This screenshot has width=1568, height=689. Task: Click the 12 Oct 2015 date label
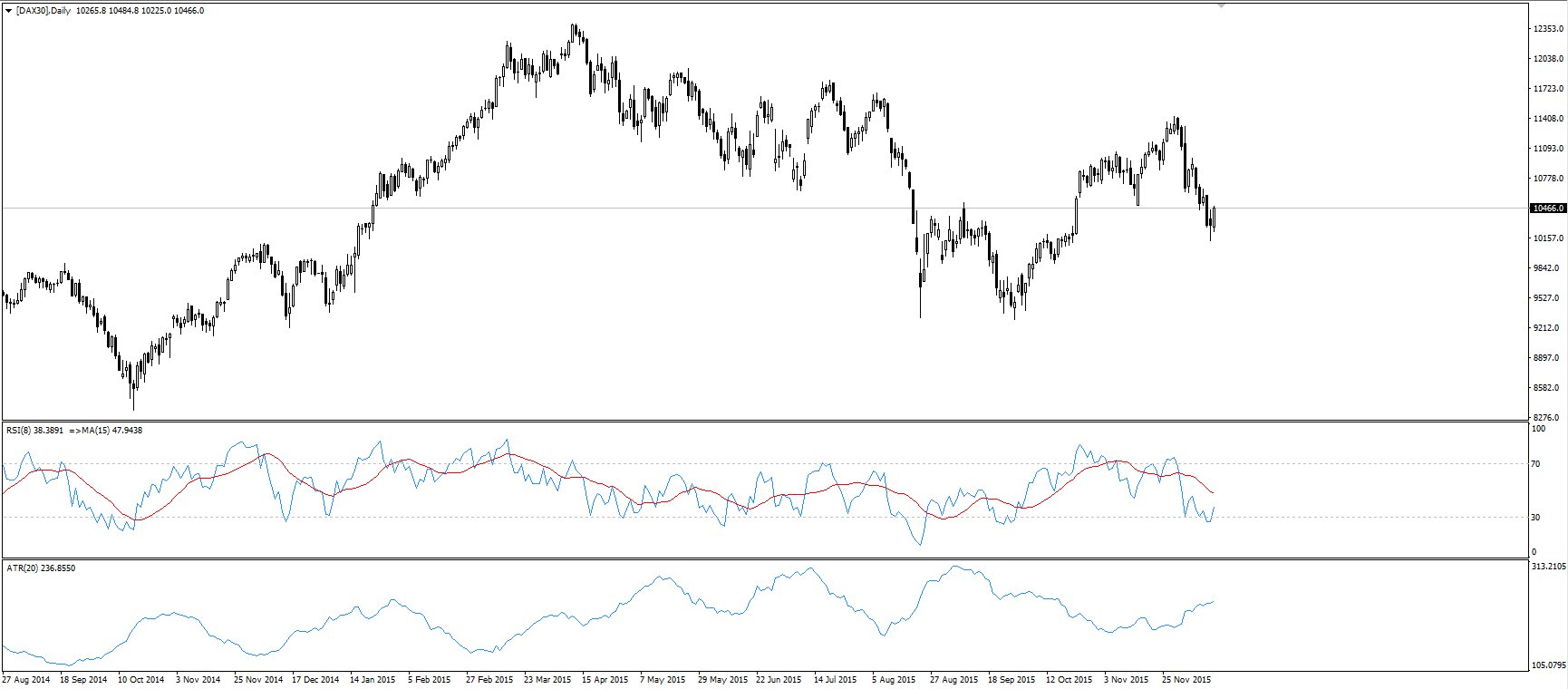tap(1070, 679)
